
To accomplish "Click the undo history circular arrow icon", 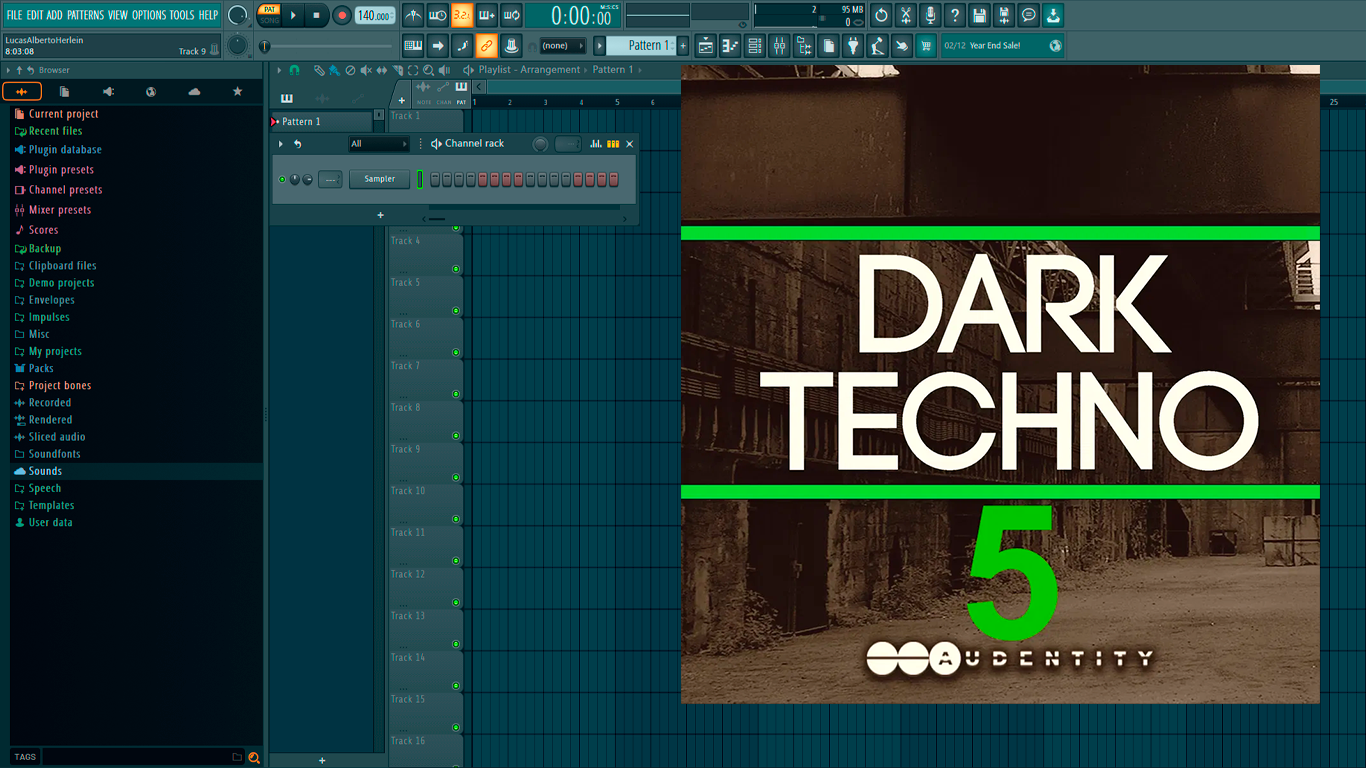I will 881,15.
